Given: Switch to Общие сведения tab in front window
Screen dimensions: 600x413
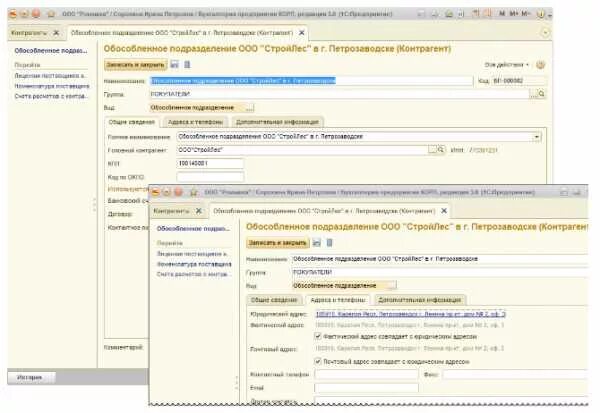Looking at the screenshot, I should pyautogui.click(x=274, y=300).
